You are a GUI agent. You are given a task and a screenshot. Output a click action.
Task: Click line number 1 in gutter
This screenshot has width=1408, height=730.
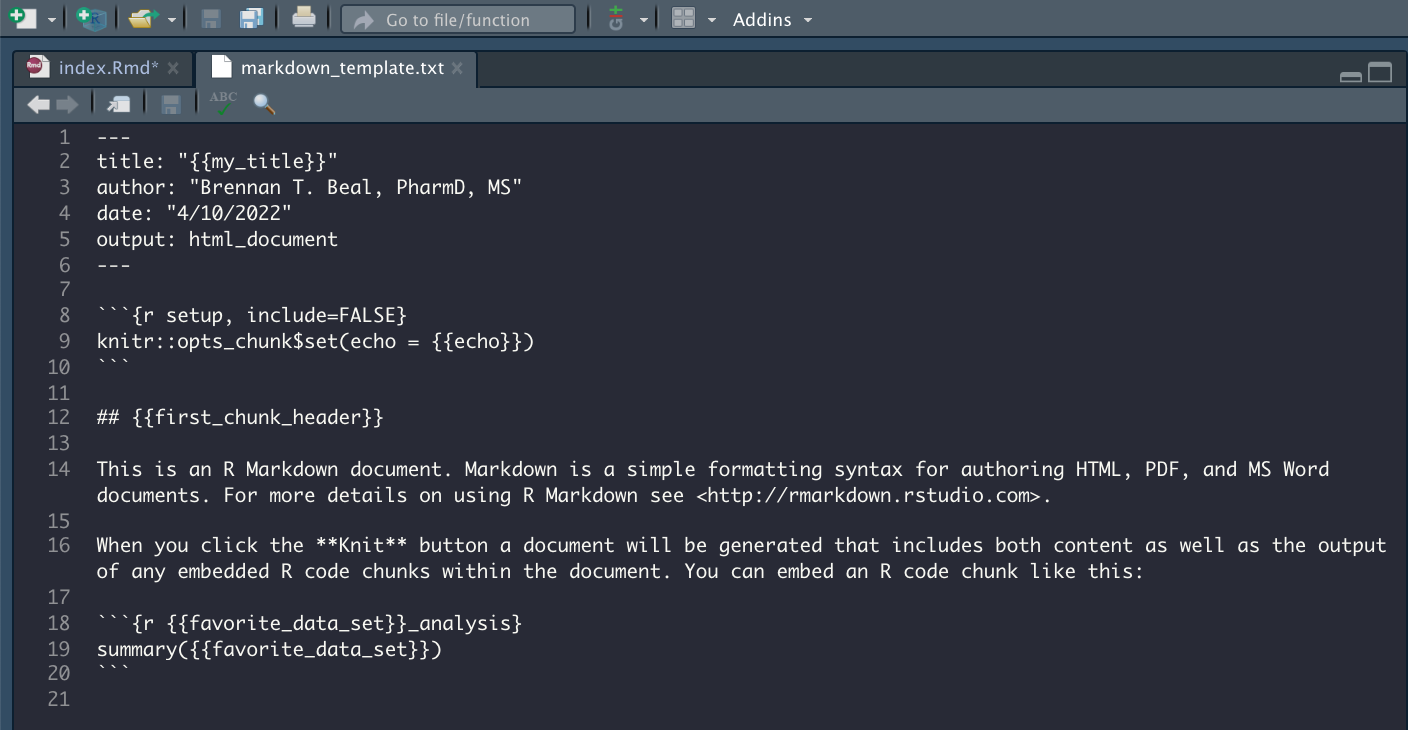[65, 137]
